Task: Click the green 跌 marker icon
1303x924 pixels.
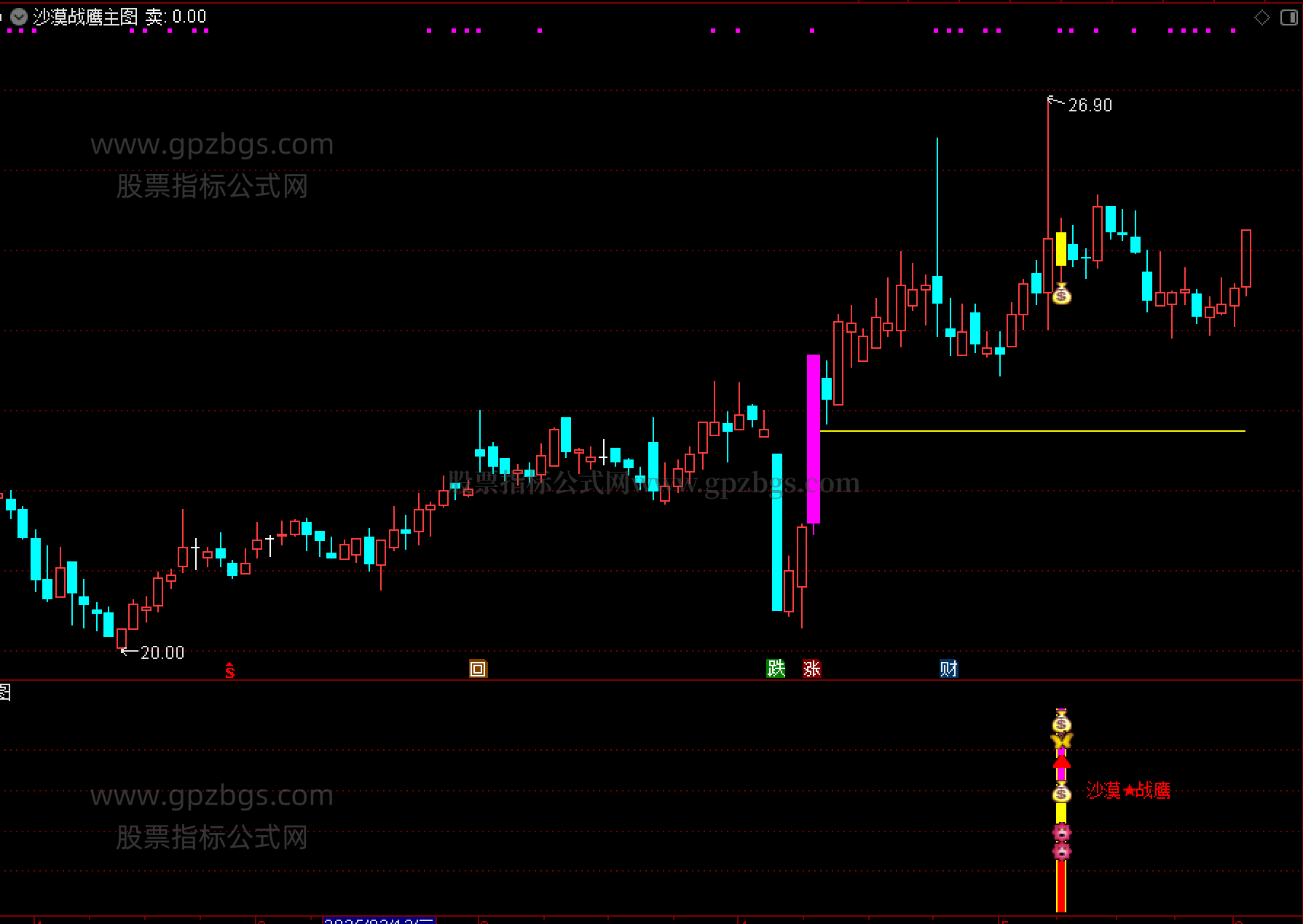Action: (776, 668)
